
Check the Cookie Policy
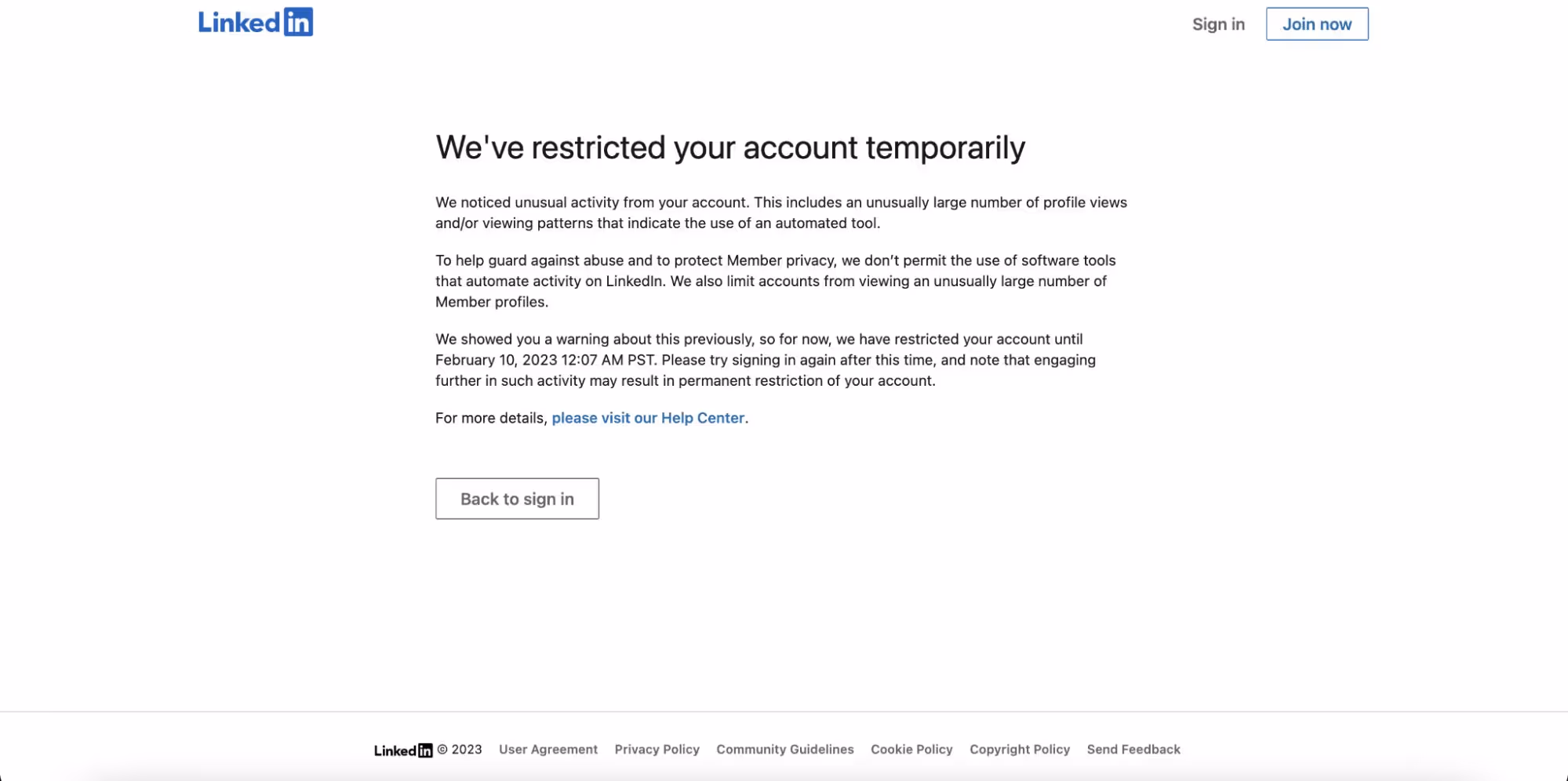pos(911,750)
